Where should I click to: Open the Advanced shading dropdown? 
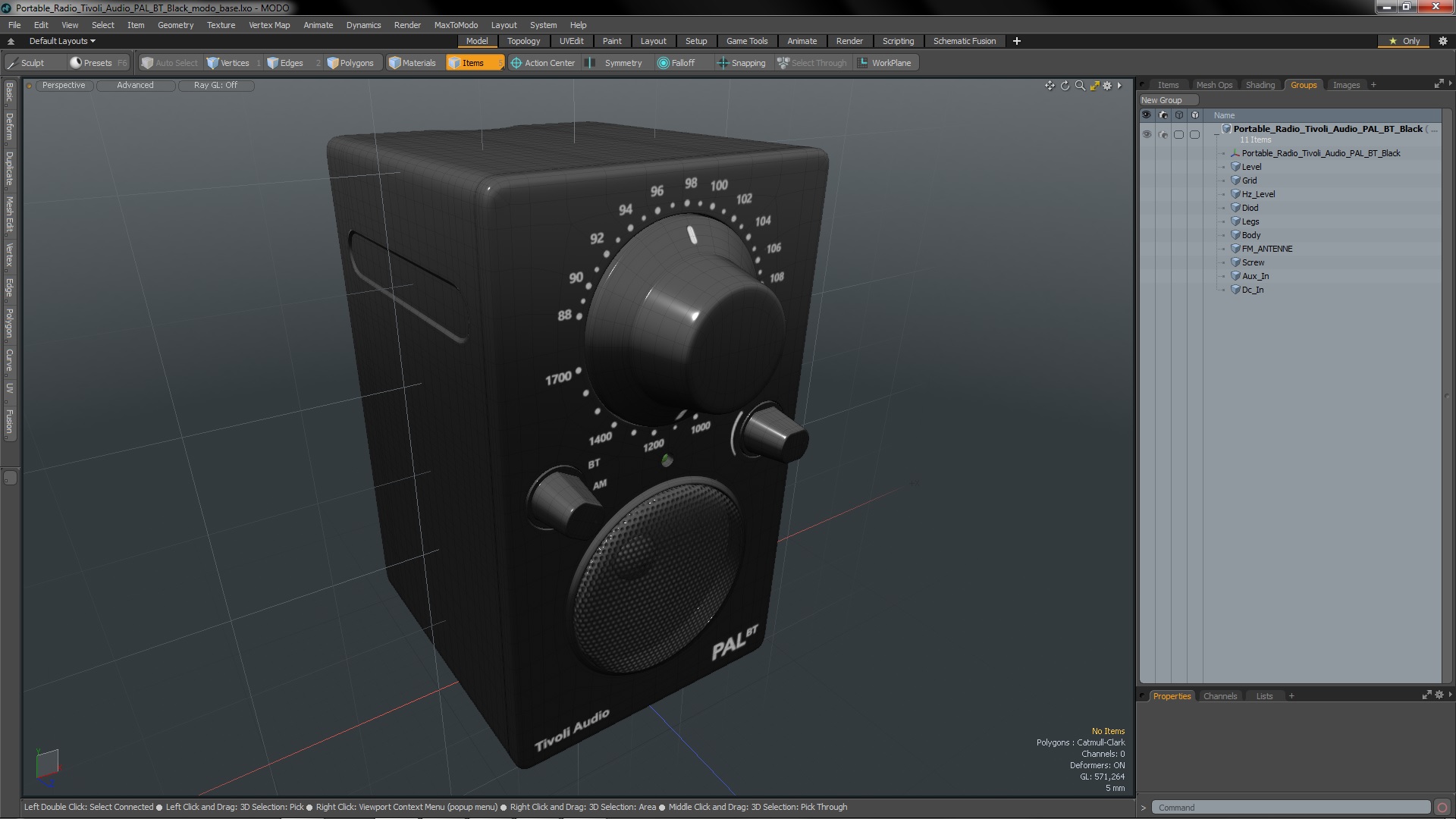(135, 86)
